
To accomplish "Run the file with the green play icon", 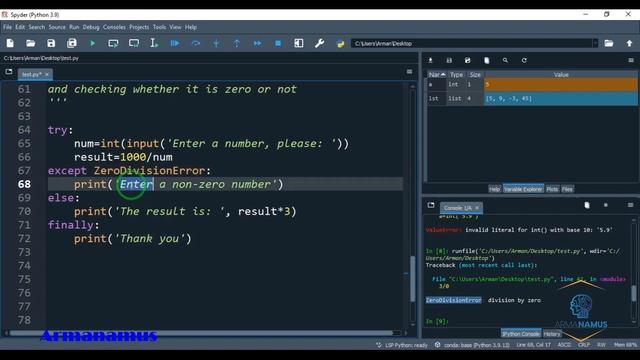I will (x=93, y=43).
